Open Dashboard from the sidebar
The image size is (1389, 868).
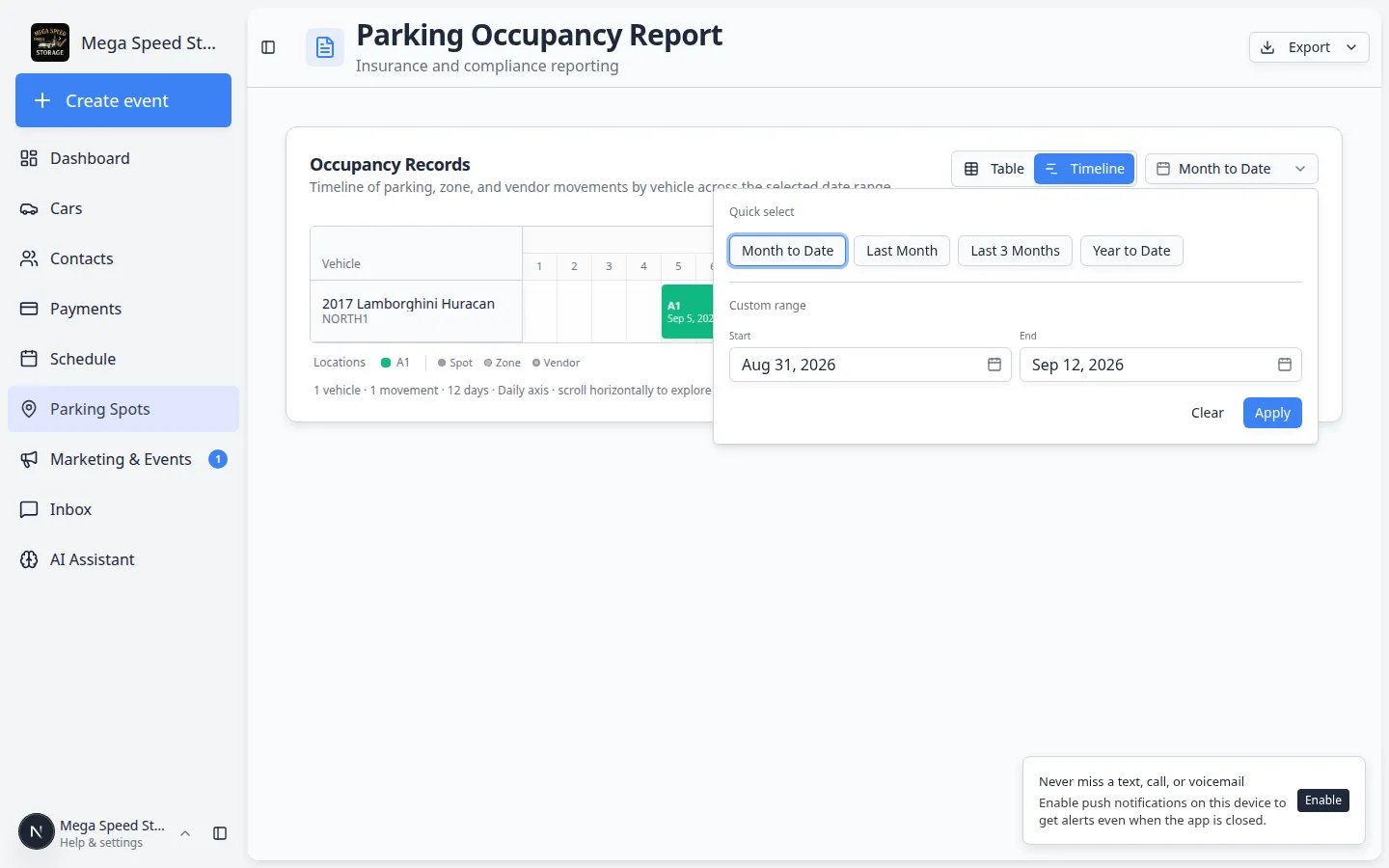(x=123, y=158)
